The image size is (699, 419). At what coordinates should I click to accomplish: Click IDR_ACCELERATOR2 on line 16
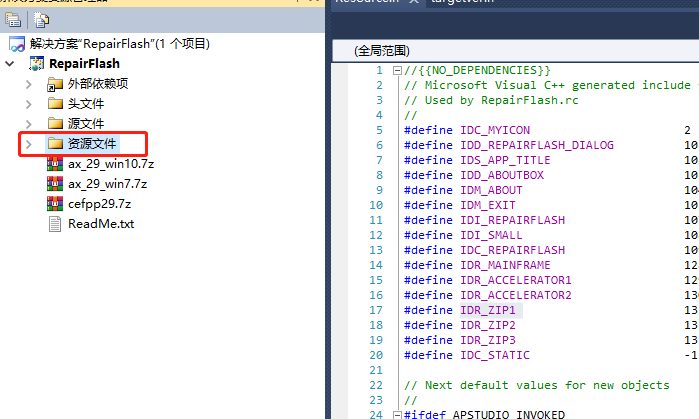pyautogui.click(x=516, y=295)
